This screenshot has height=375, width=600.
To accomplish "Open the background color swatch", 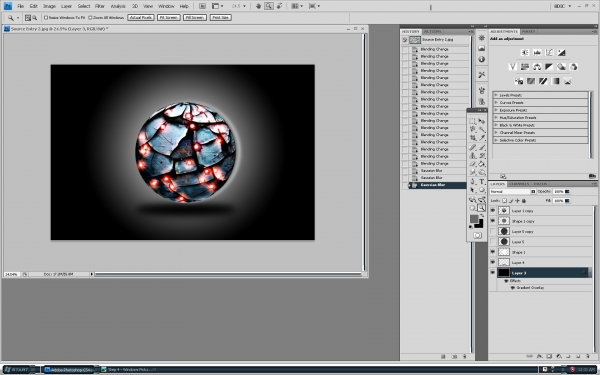I will click(480, 224).
